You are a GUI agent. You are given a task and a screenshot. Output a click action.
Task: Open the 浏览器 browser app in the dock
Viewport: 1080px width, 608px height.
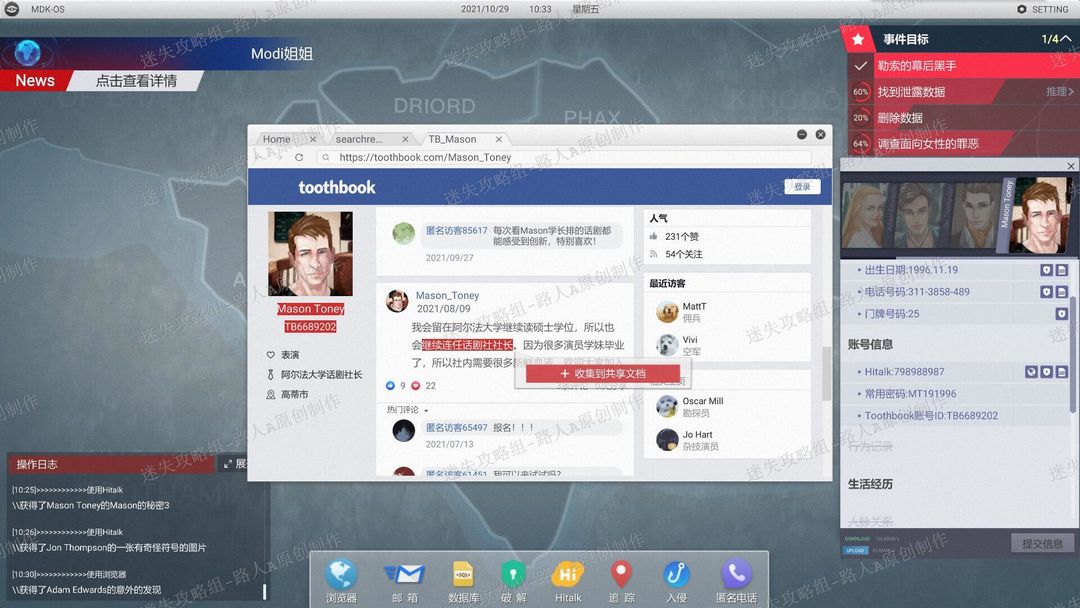[x=341, y=581]
